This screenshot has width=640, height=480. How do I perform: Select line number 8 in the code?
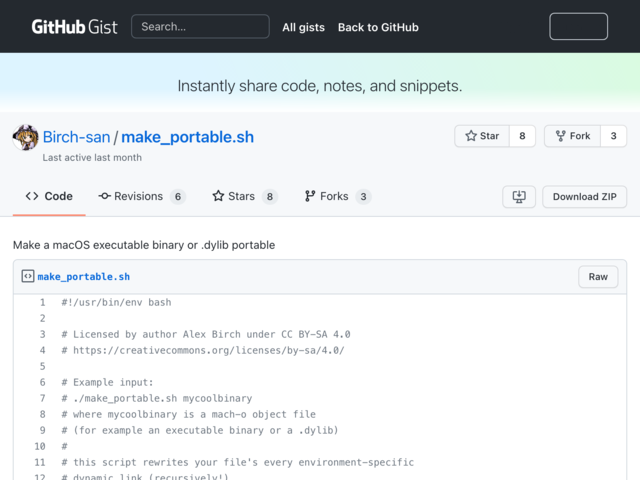pos(42,414)
